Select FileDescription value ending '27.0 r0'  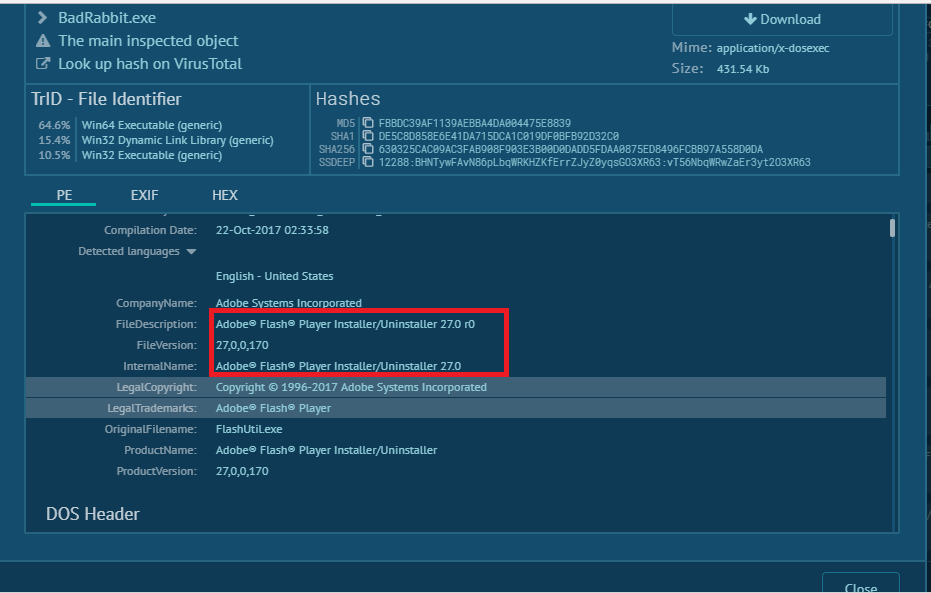pyautogui.click(x=345, y=324)
